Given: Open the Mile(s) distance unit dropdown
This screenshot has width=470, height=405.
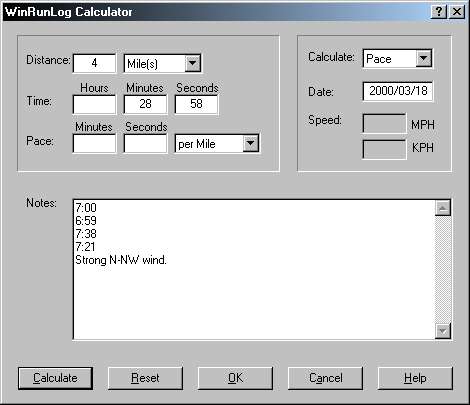Looking at the screenshot, I should 193,63.
